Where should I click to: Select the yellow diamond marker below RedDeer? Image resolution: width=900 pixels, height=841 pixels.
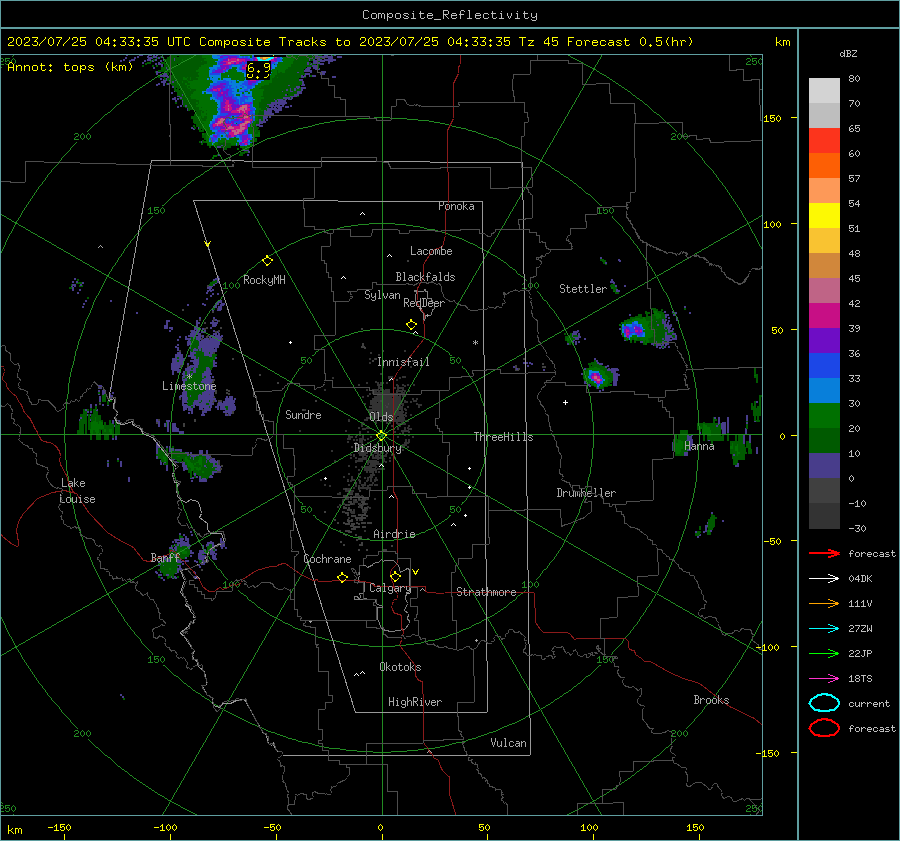click(x=412, y=325)
